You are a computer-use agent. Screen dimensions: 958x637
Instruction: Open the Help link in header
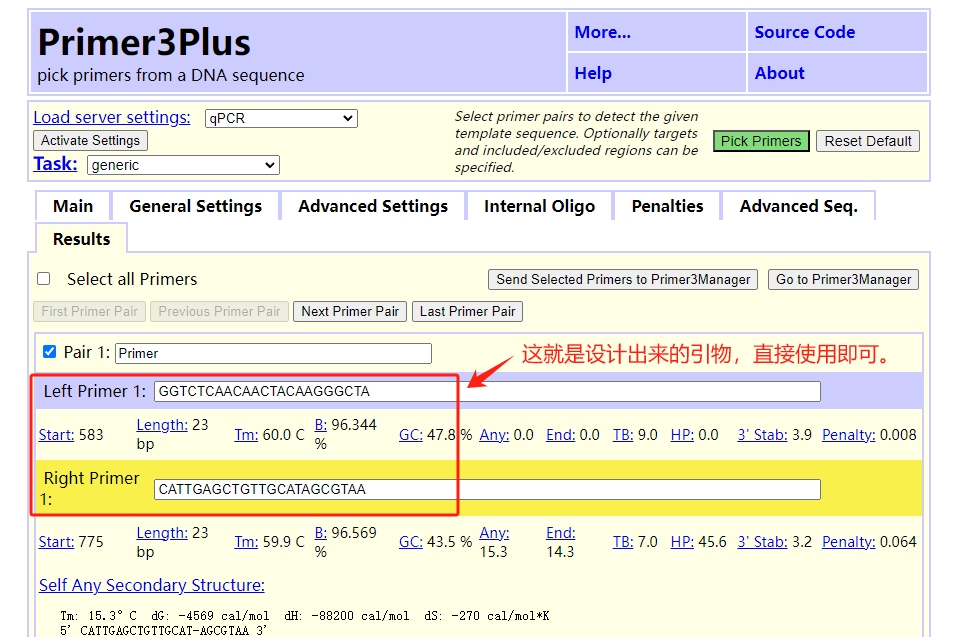[593, 73]
